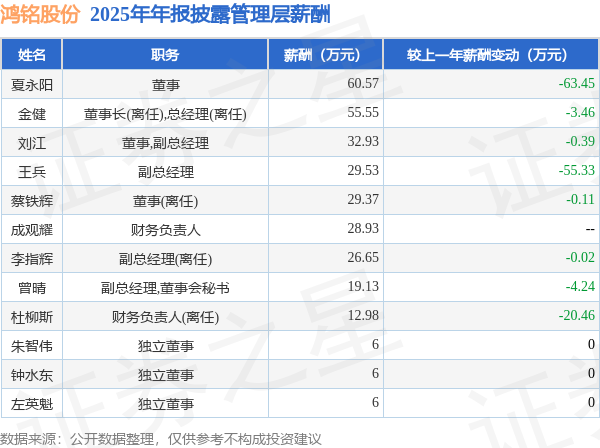Screen dimensions: 600x448
Task: Click 副总经理(离任) position cell
Action: click(x=165, y=259)
